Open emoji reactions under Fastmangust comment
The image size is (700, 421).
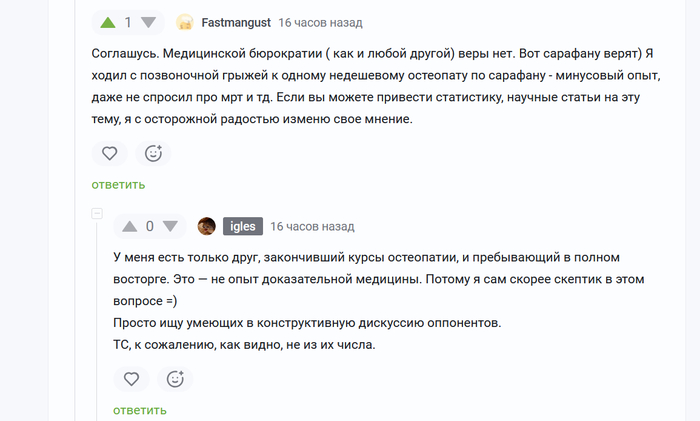coord(153,153)
